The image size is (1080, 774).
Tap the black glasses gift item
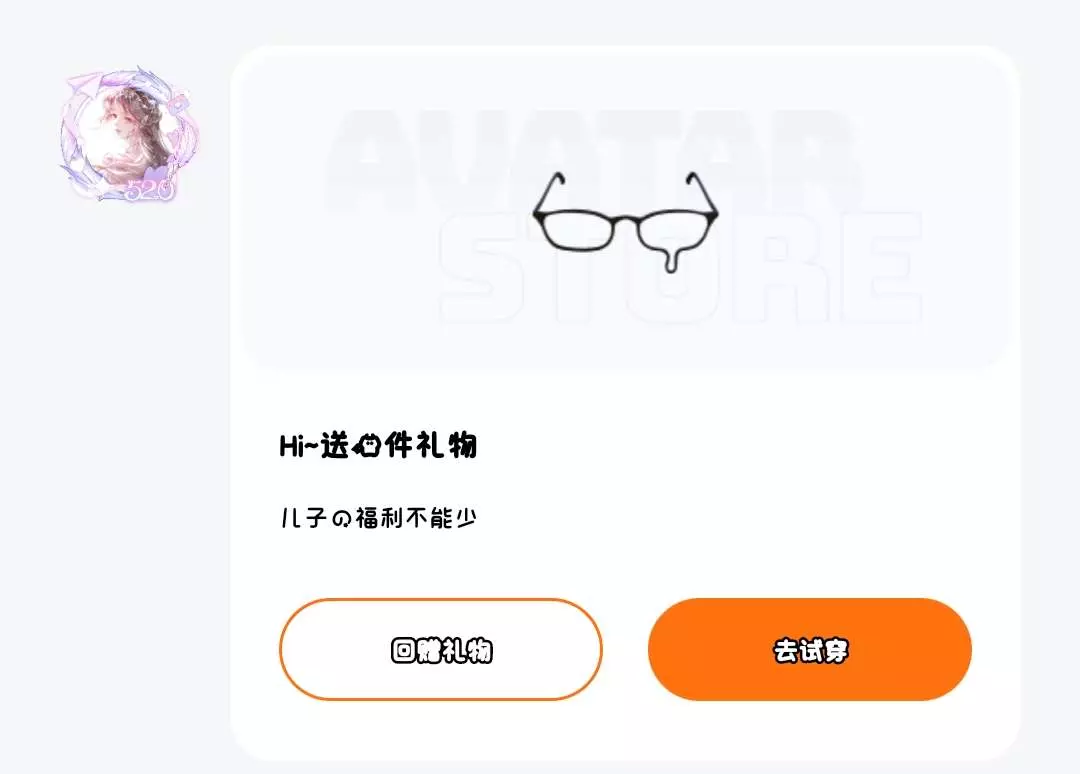(x=625, y=222)
